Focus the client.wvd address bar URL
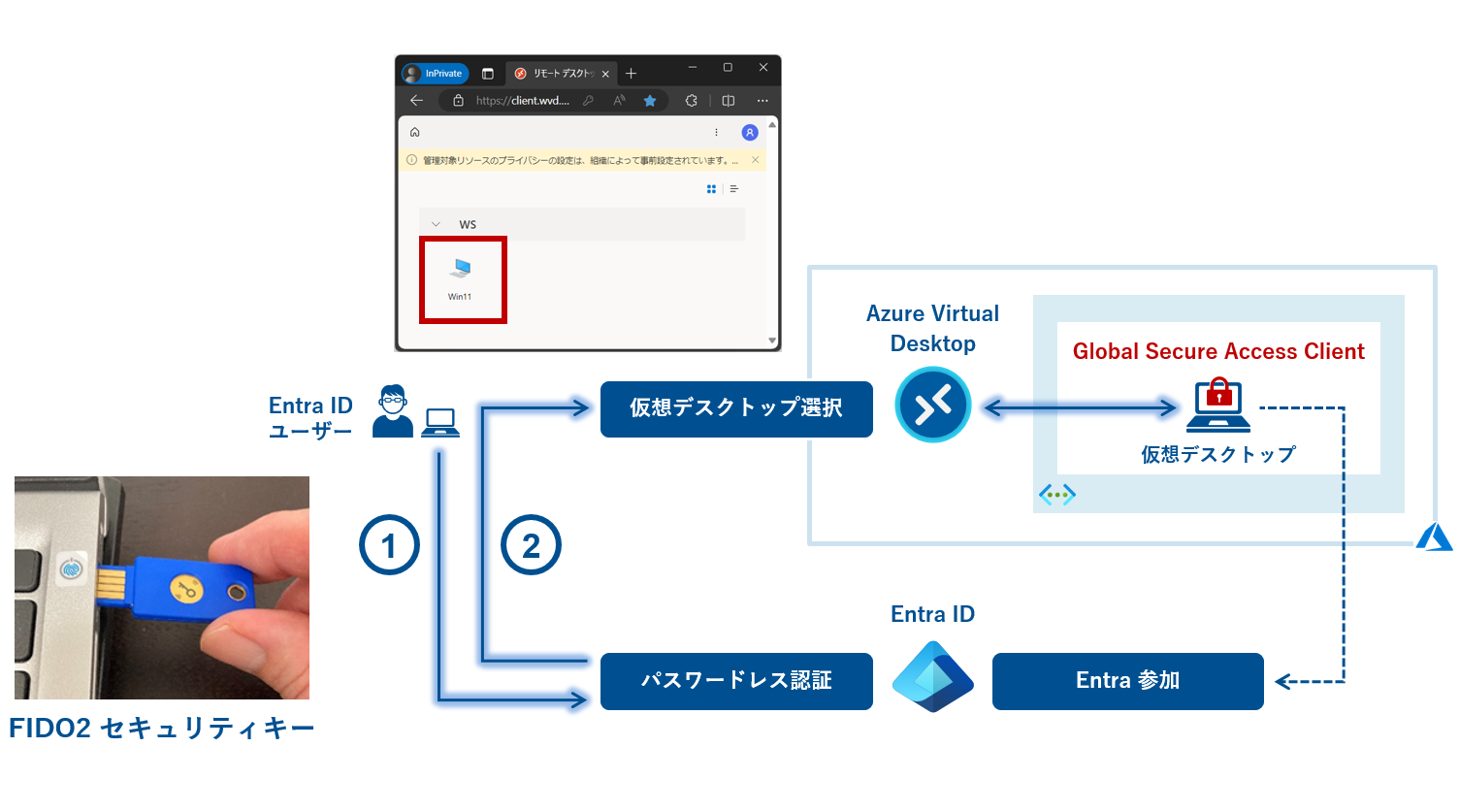This screenshot has height=812, width=1460. coord(522,100)
